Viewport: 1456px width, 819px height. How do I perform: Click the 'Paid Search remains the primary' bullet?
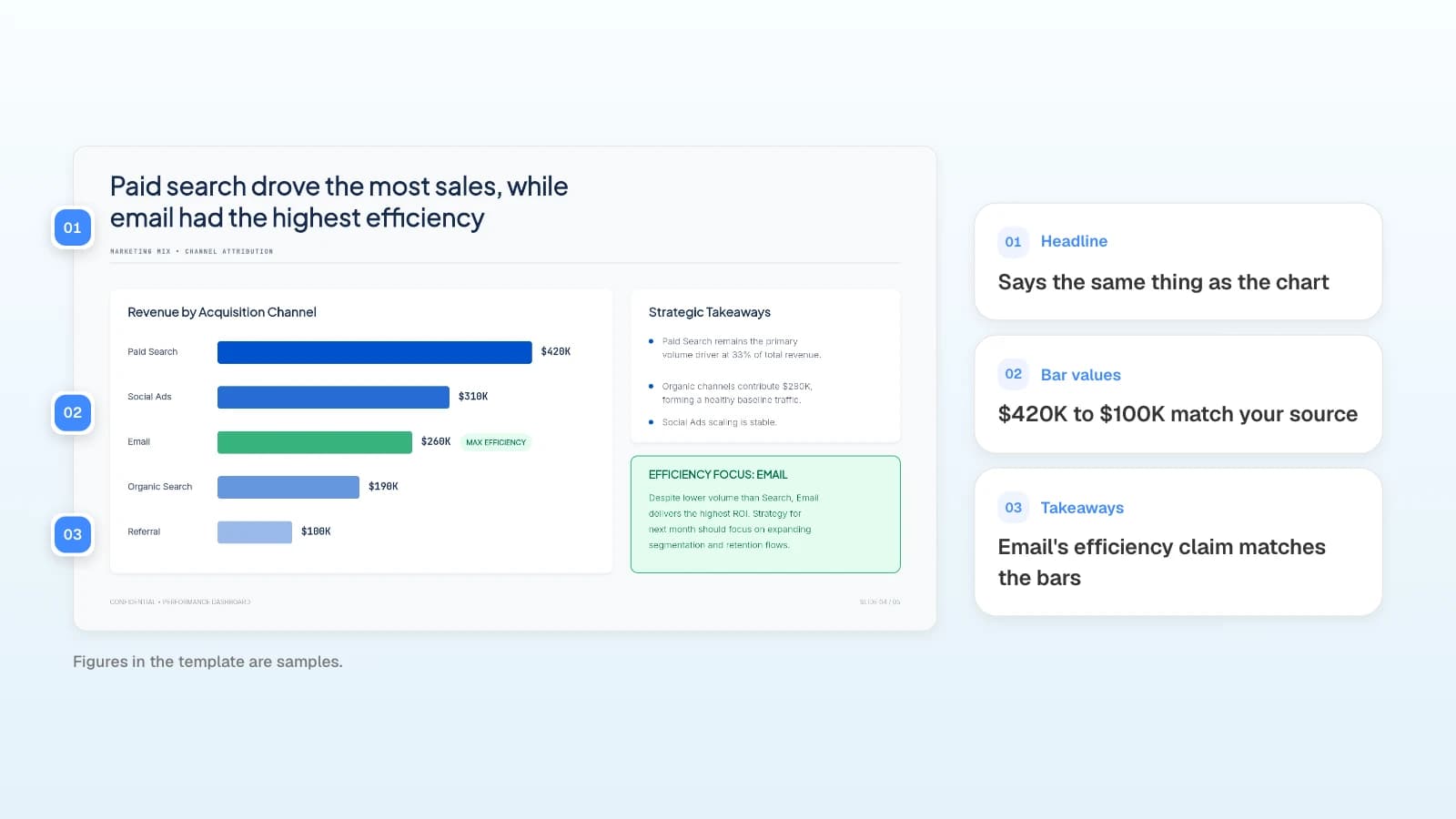point(741,349)
